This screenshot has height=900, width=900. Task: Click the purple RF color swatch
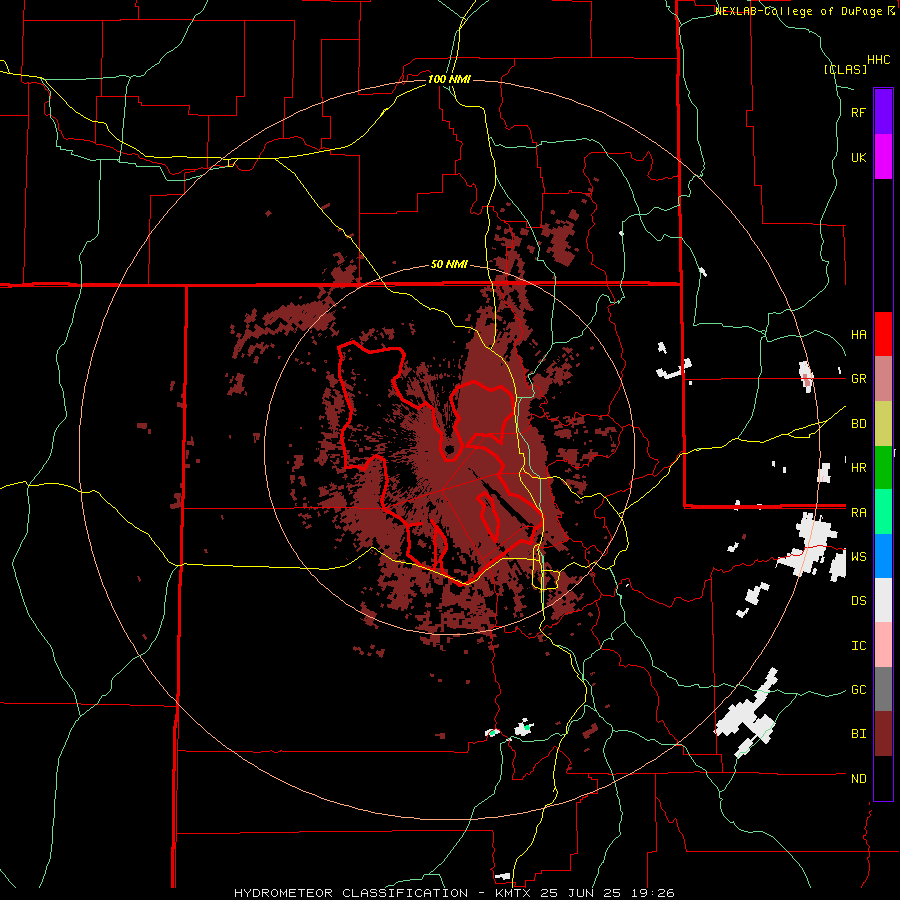[x=883, y=112]
